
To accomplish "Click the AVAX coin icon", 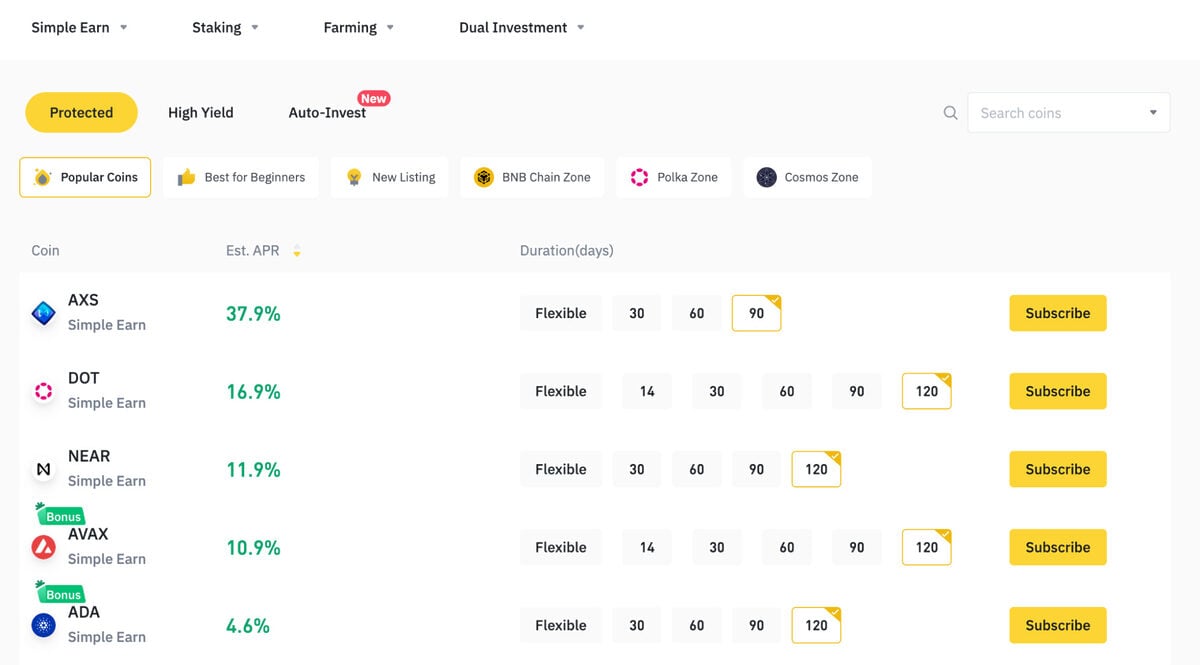I will tap(44, 548).
